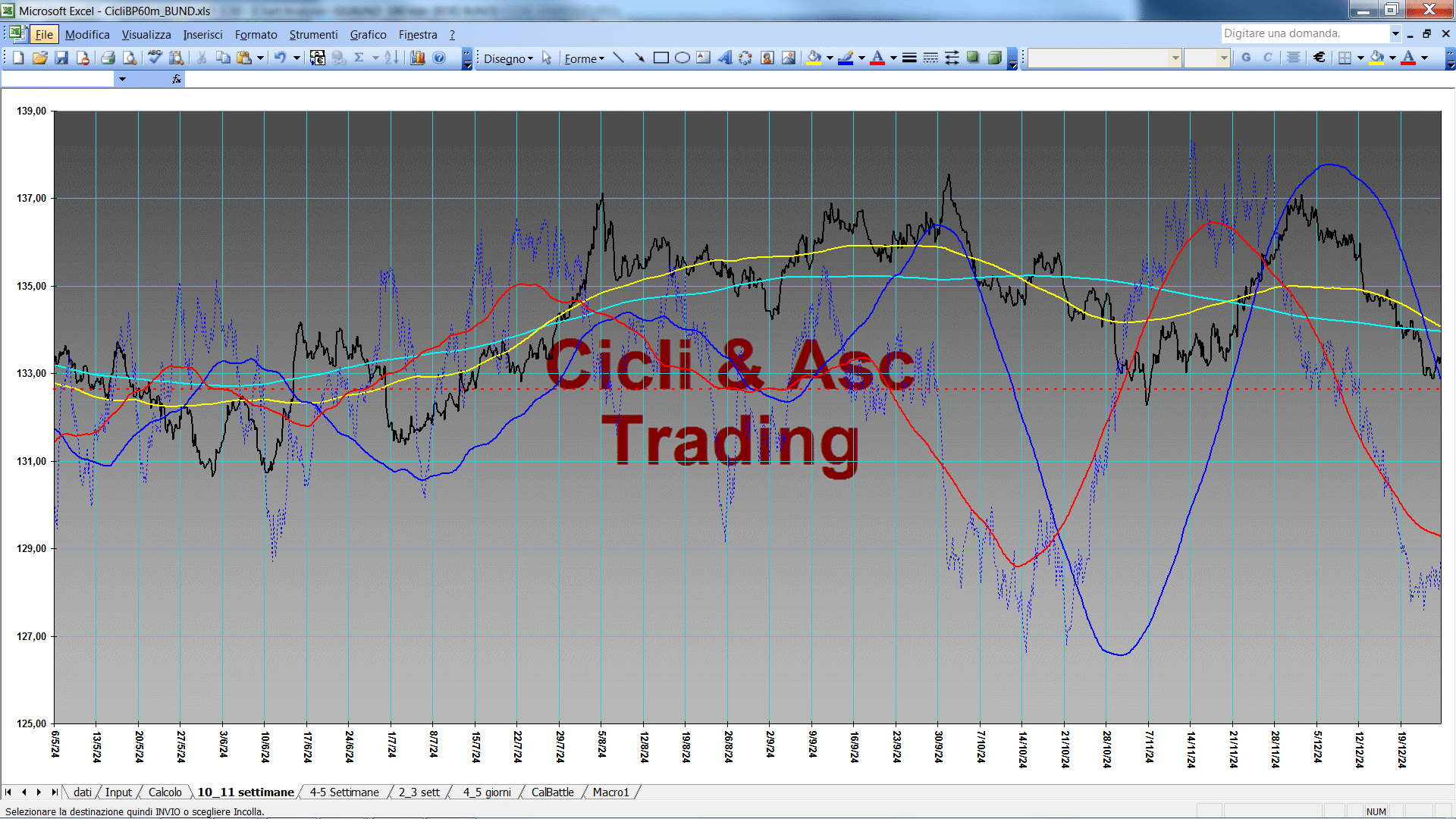1456x819 pixels.
Task: Click the AutoSum sigma icon
Action: point(359,58)
